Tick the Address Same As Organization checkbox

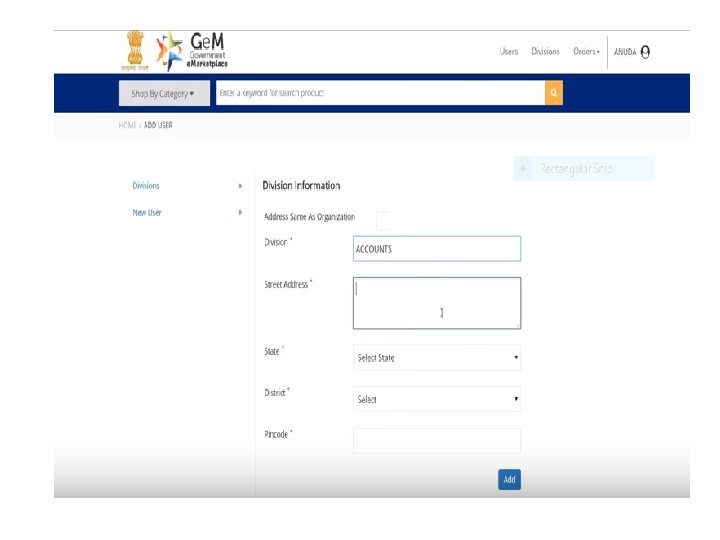point(383,220)
